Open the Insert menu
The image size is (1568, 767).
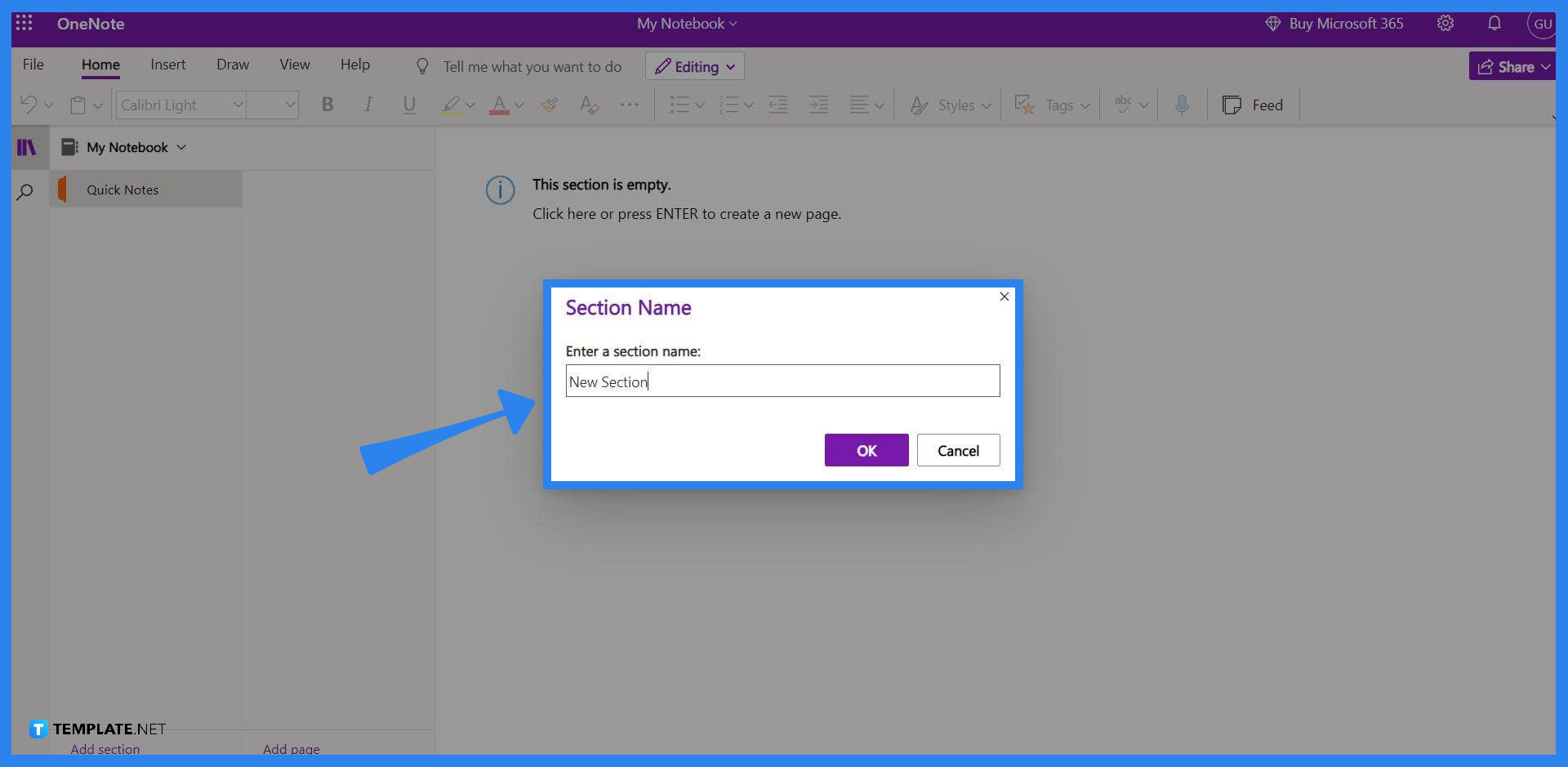click(167, 65)
